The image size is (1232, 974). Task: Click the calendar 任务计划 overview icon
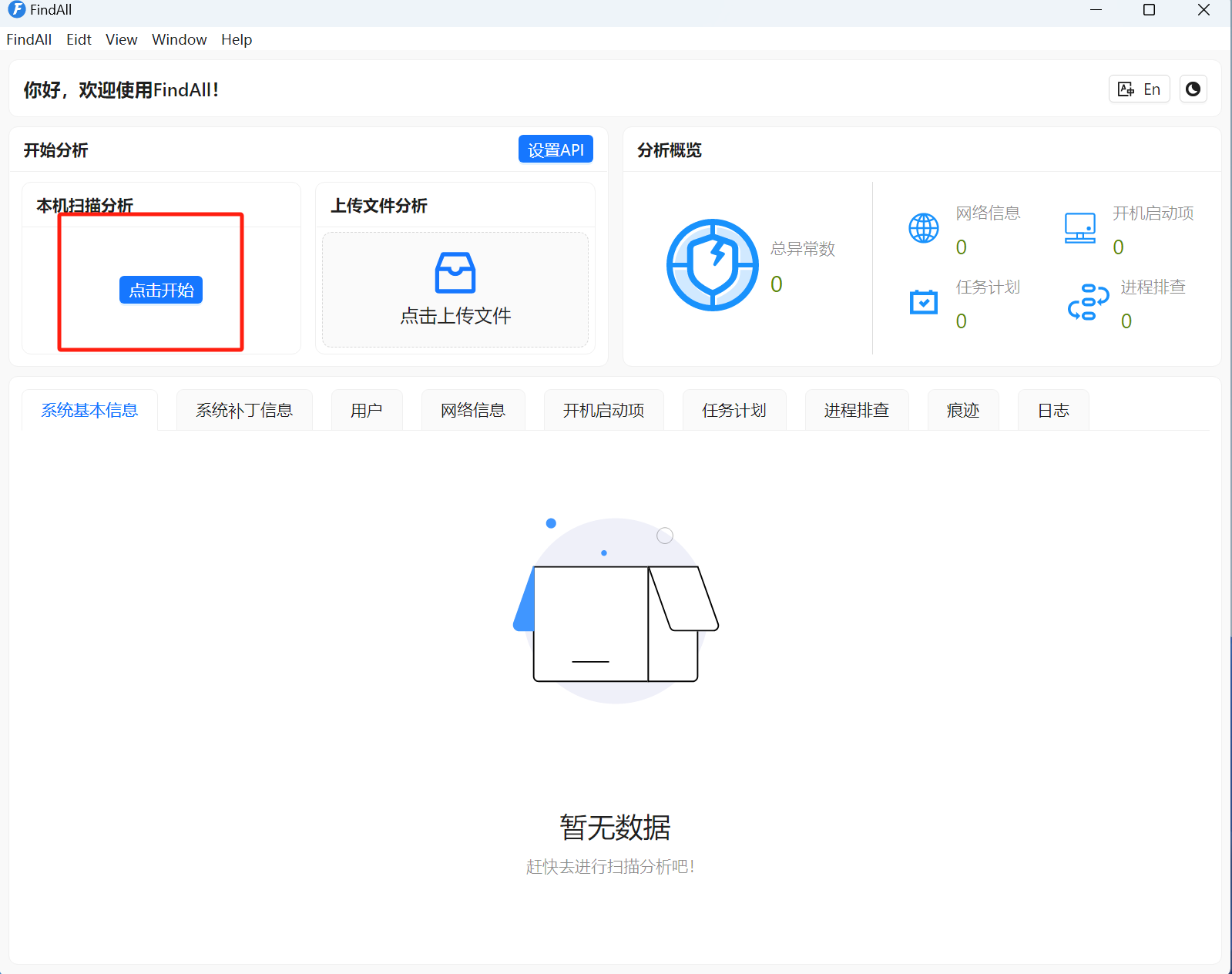(923, 302)
